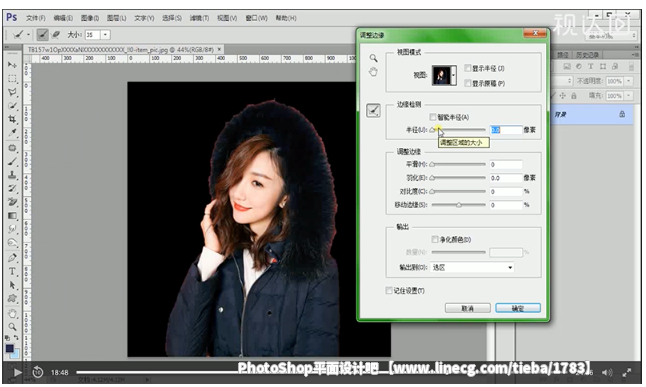The width and height of the screenshot is (646, 387).
Task: Choose the Refine Radius brush in options bar
Action: [42, 35]
